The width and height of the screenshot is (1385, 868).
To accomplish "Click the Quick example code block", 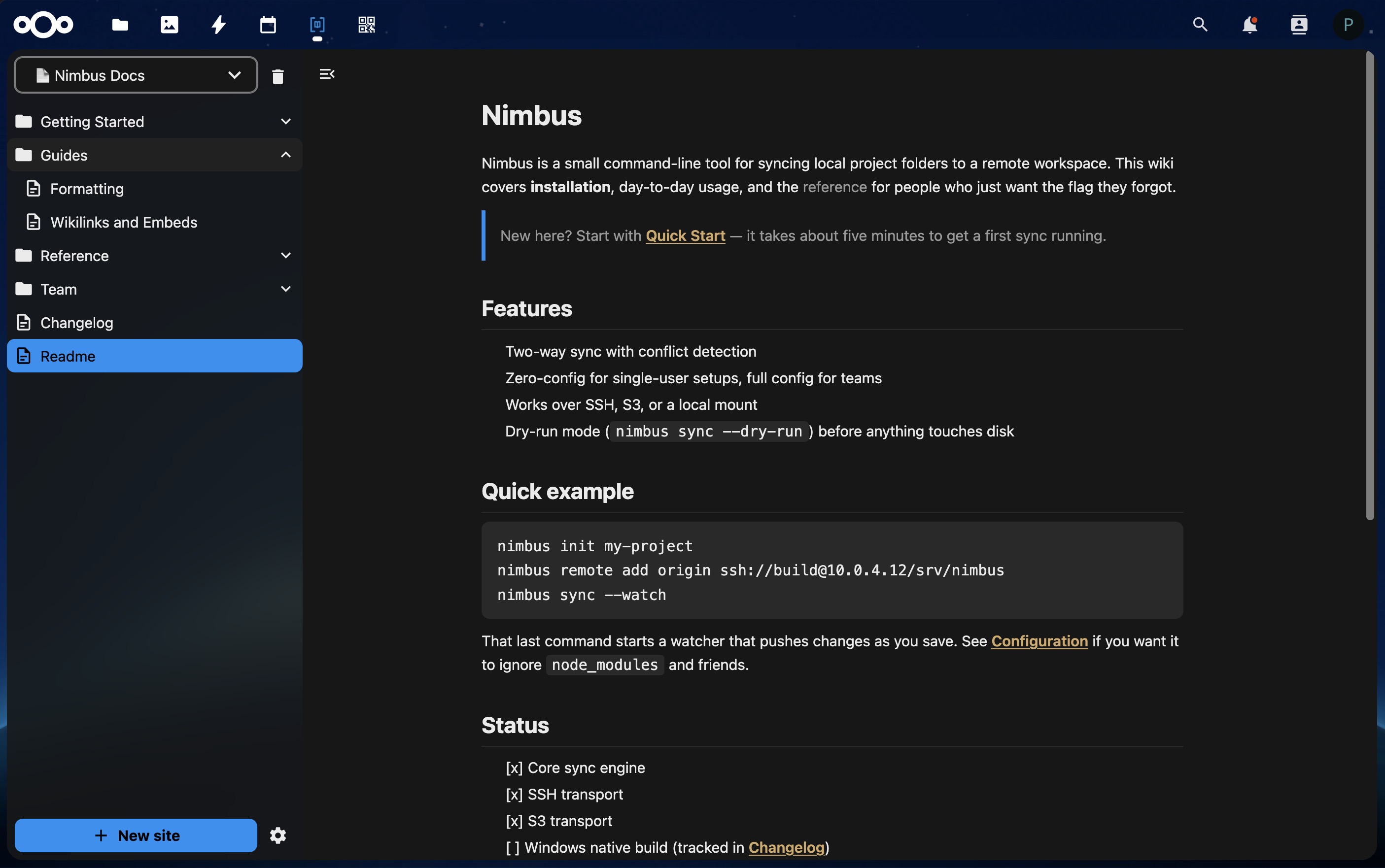I will pyautogui.click(x=832, y=570).
